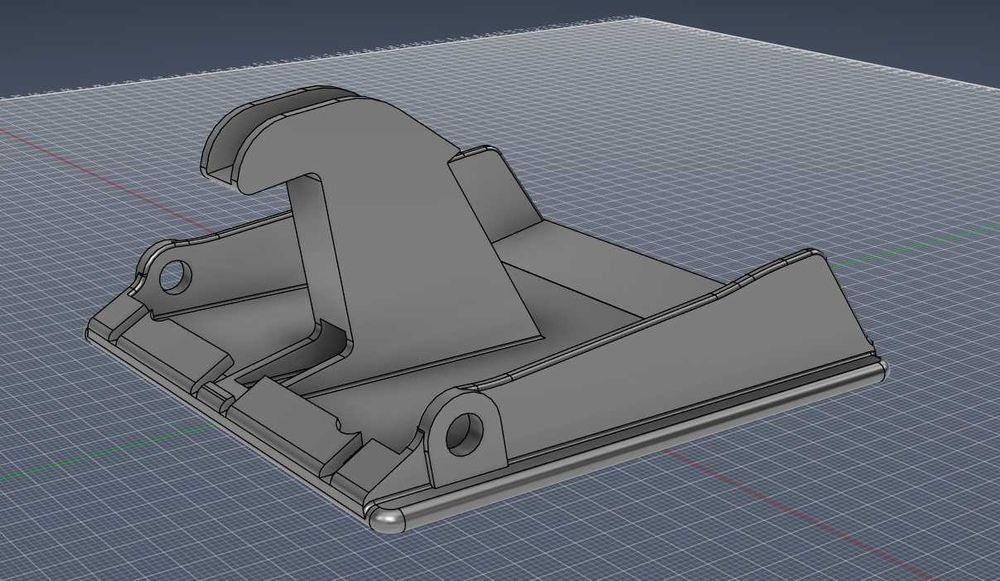
Task: Click the round hole in the left rear lug
Action: [x=175, y=276]
